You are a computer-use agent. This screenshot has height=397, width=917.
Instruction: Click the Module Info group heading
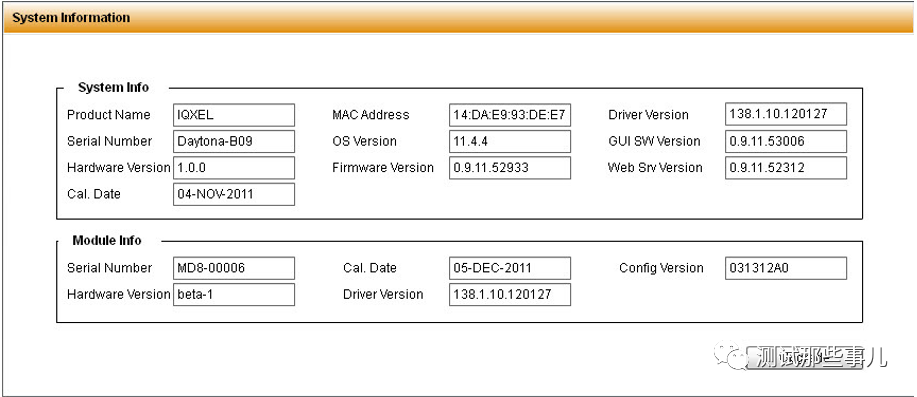[x=107, y=240]
